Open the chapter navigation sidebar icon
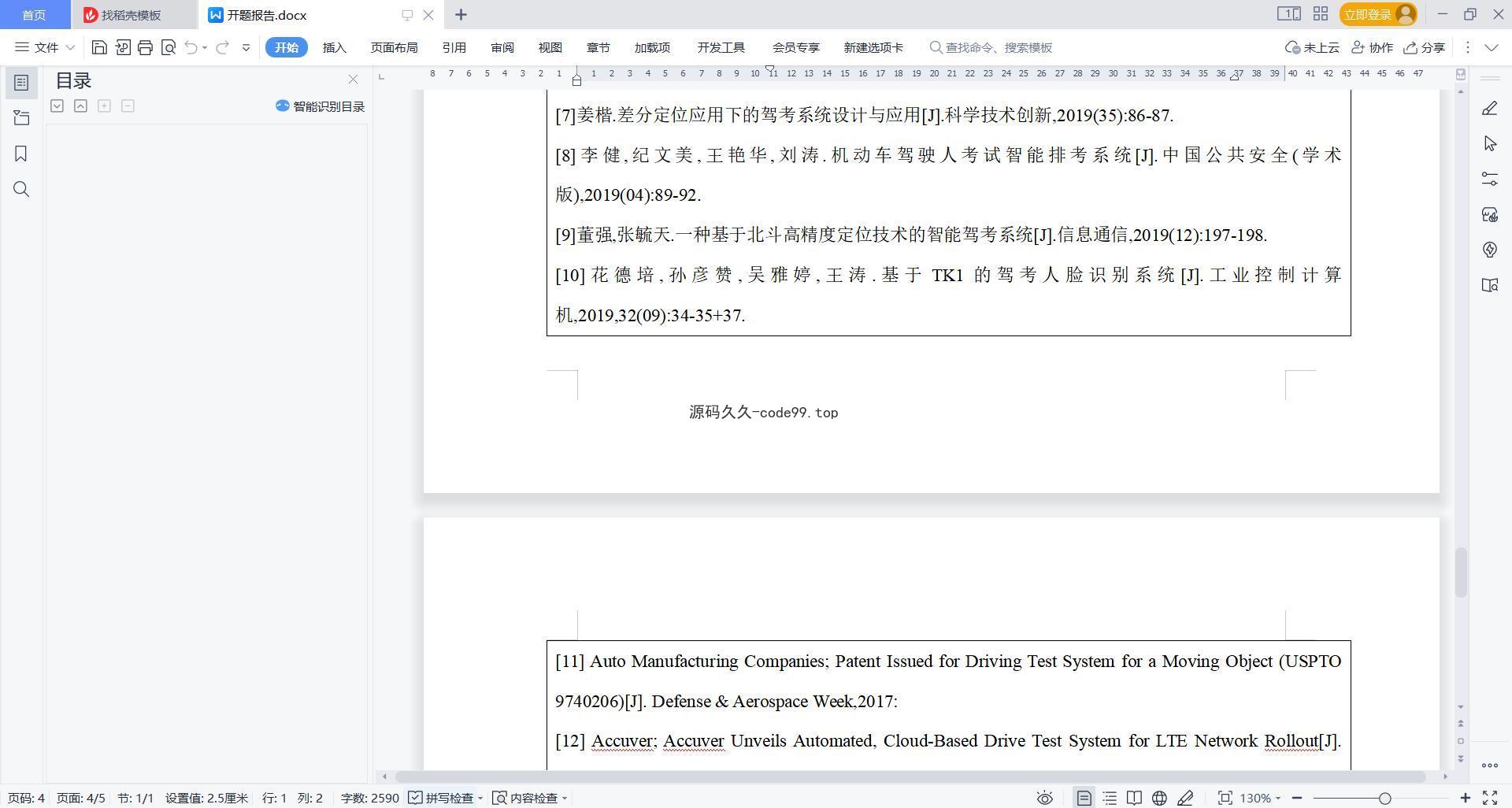The width and height of the screenshot is (1512, 808). tap(21, 118)
